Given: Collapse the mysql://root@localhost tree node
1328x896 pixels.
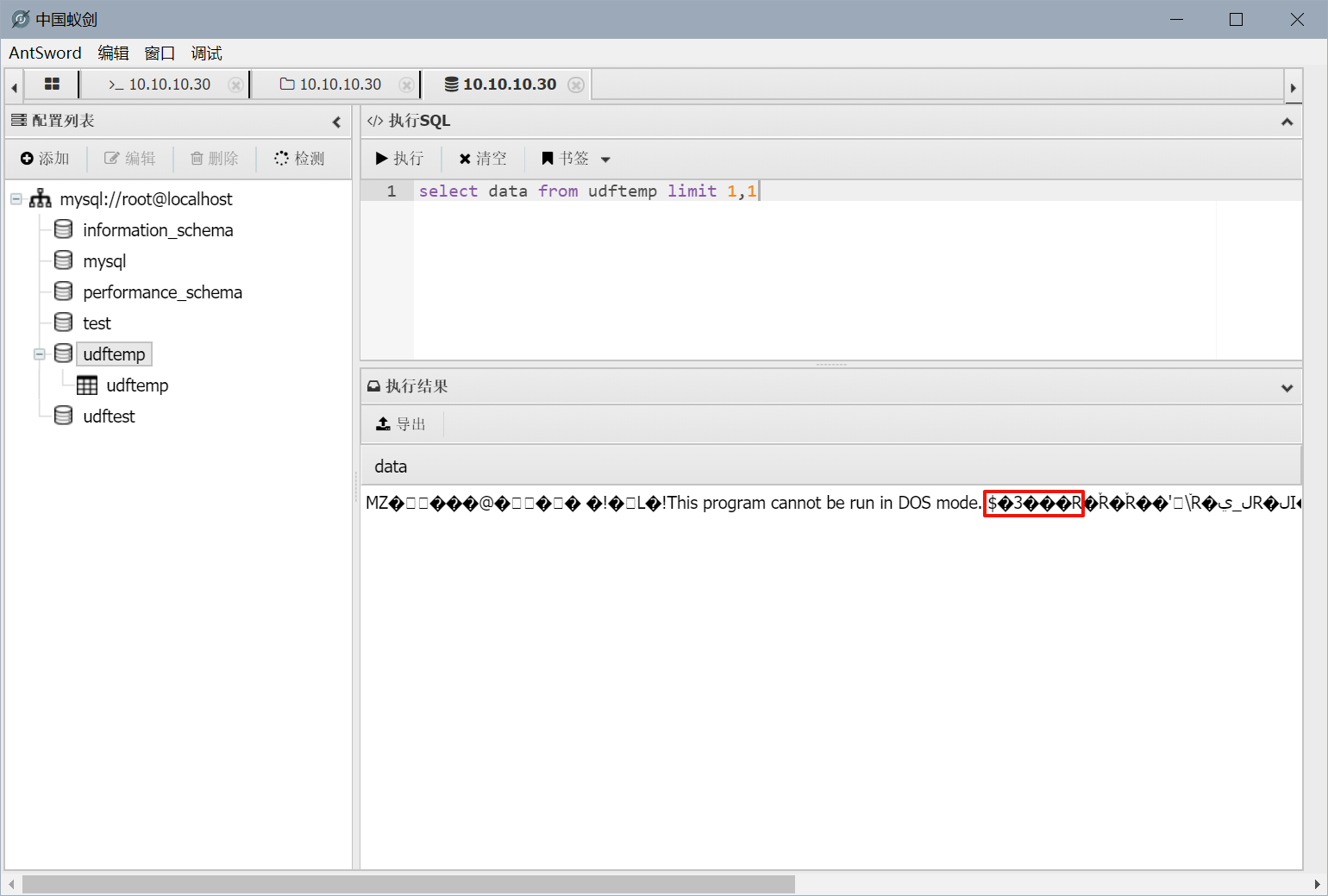Looking at the screenshot, I should point(16,199).
